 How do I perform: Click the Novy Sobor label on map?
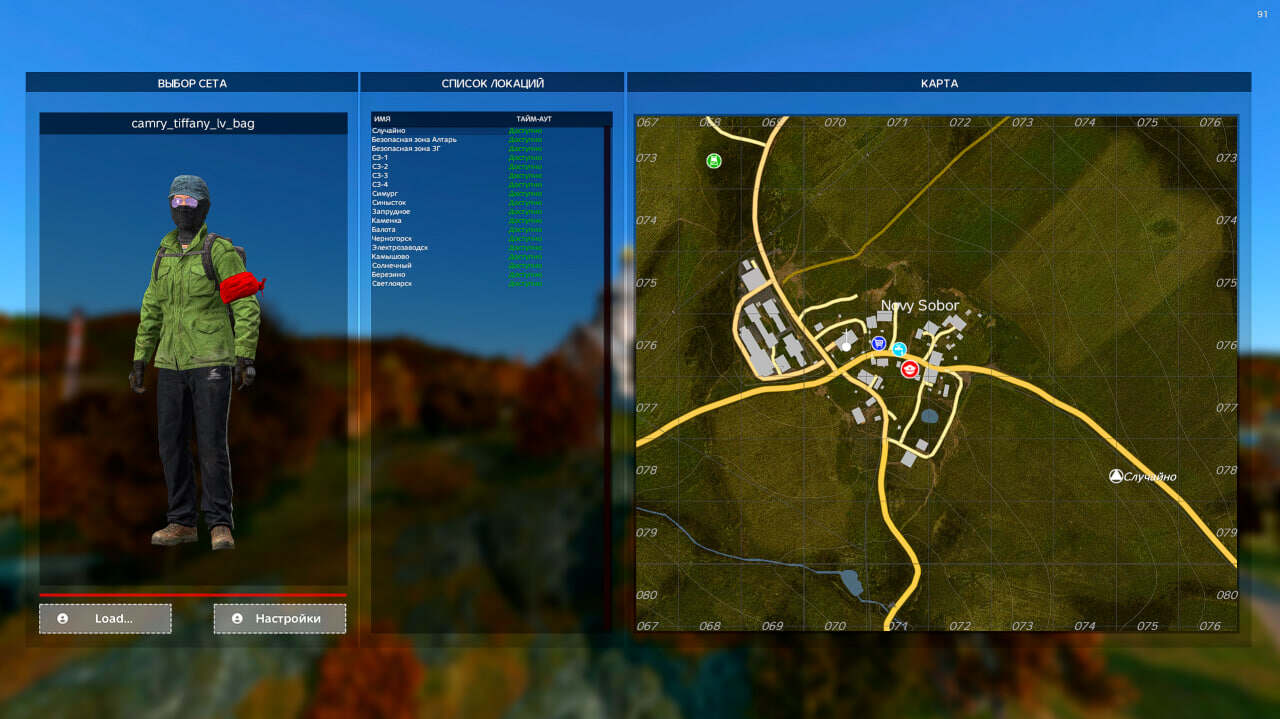pyautogui.click(x=919, y=305)
